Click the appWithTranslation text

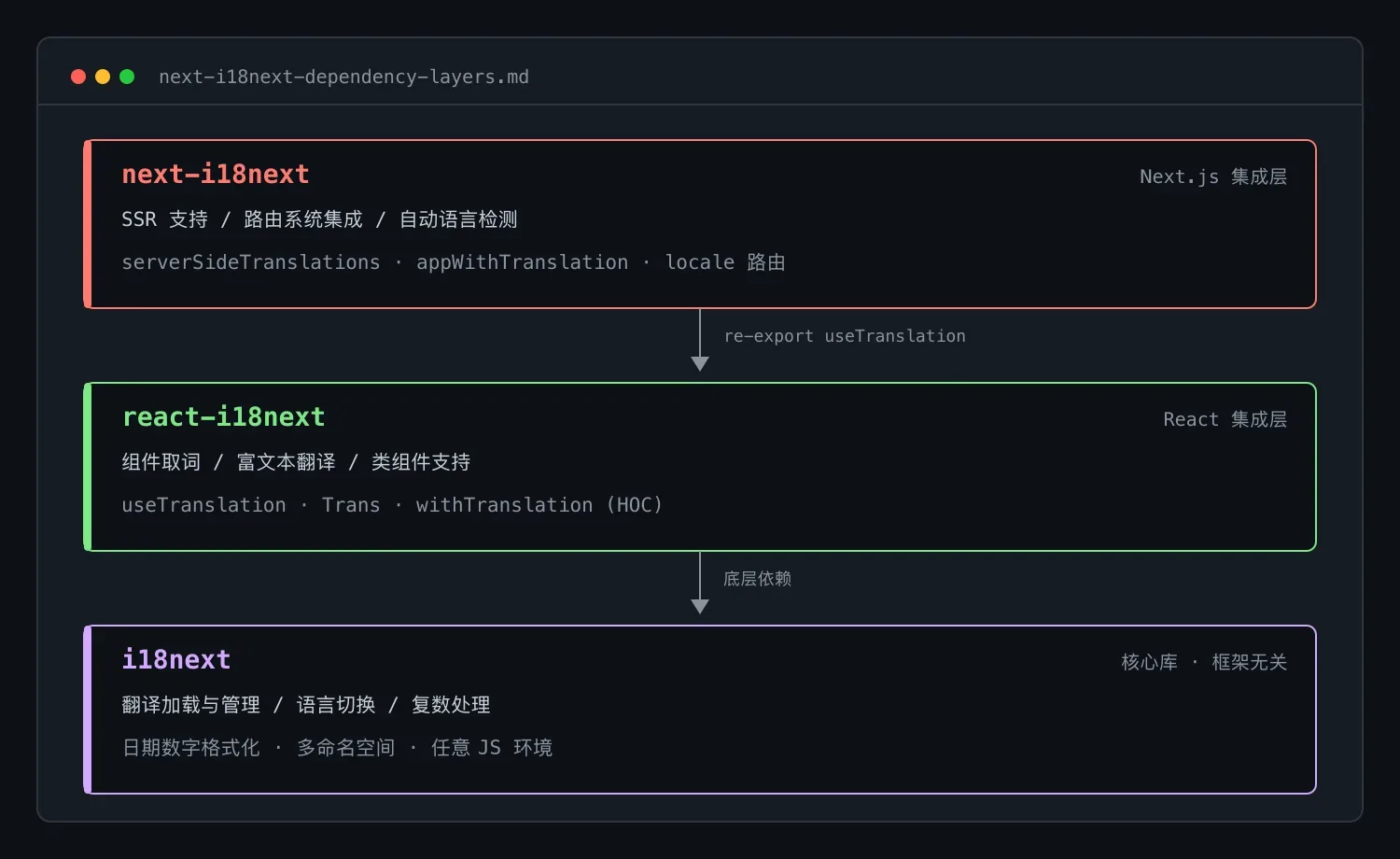click(x=523, y=262)
